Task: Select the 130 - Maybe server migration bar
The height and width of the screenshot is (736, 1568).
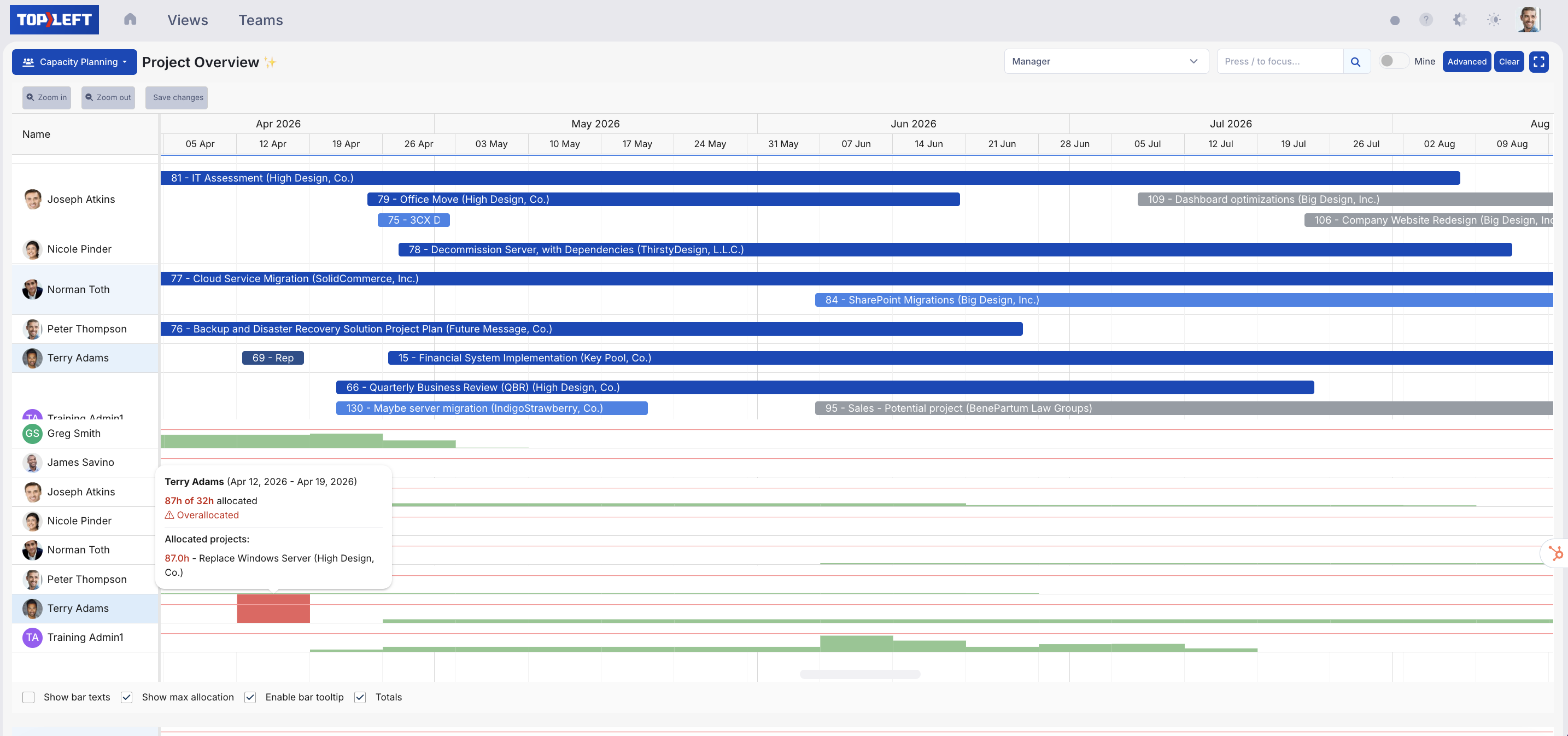Action: tap(492, 408)
